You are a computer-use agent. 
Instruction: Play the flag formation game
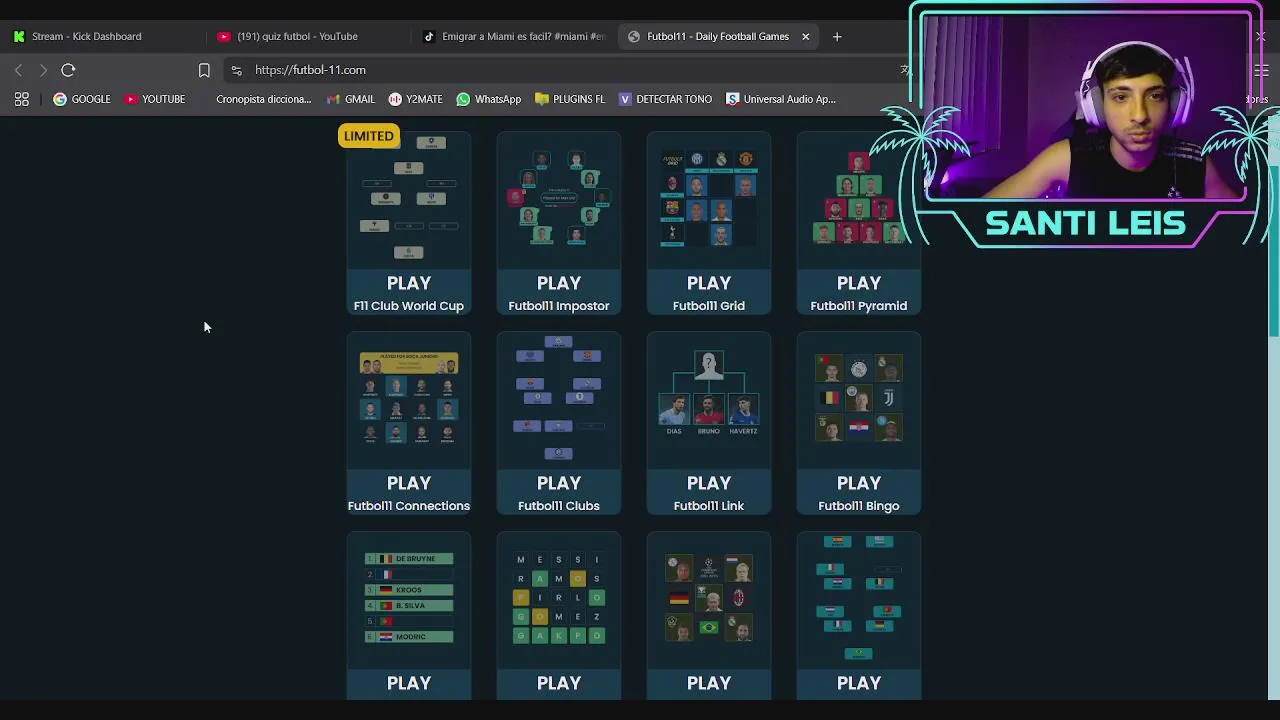(x=859, y=683)
